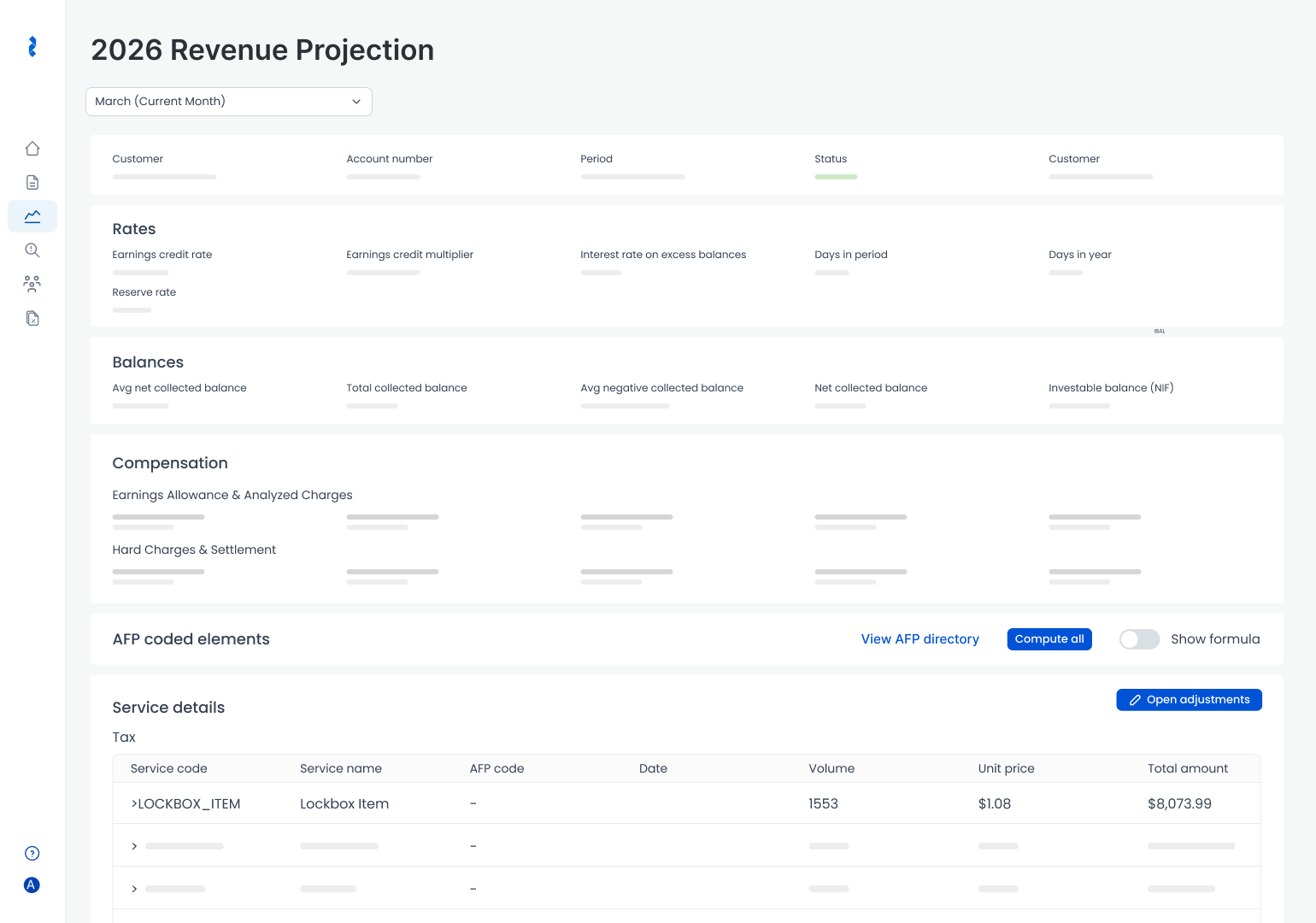The image size is (1316, 923).
Task: Open the file reports sidebar icon
Action: click(x=32, y=318)
